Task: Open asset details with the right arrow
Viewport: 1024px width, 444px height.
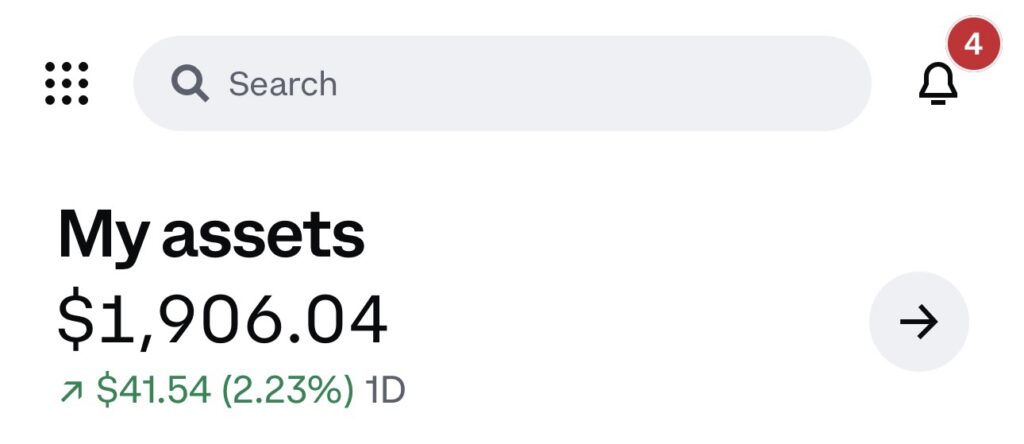Action: point(919,321)
